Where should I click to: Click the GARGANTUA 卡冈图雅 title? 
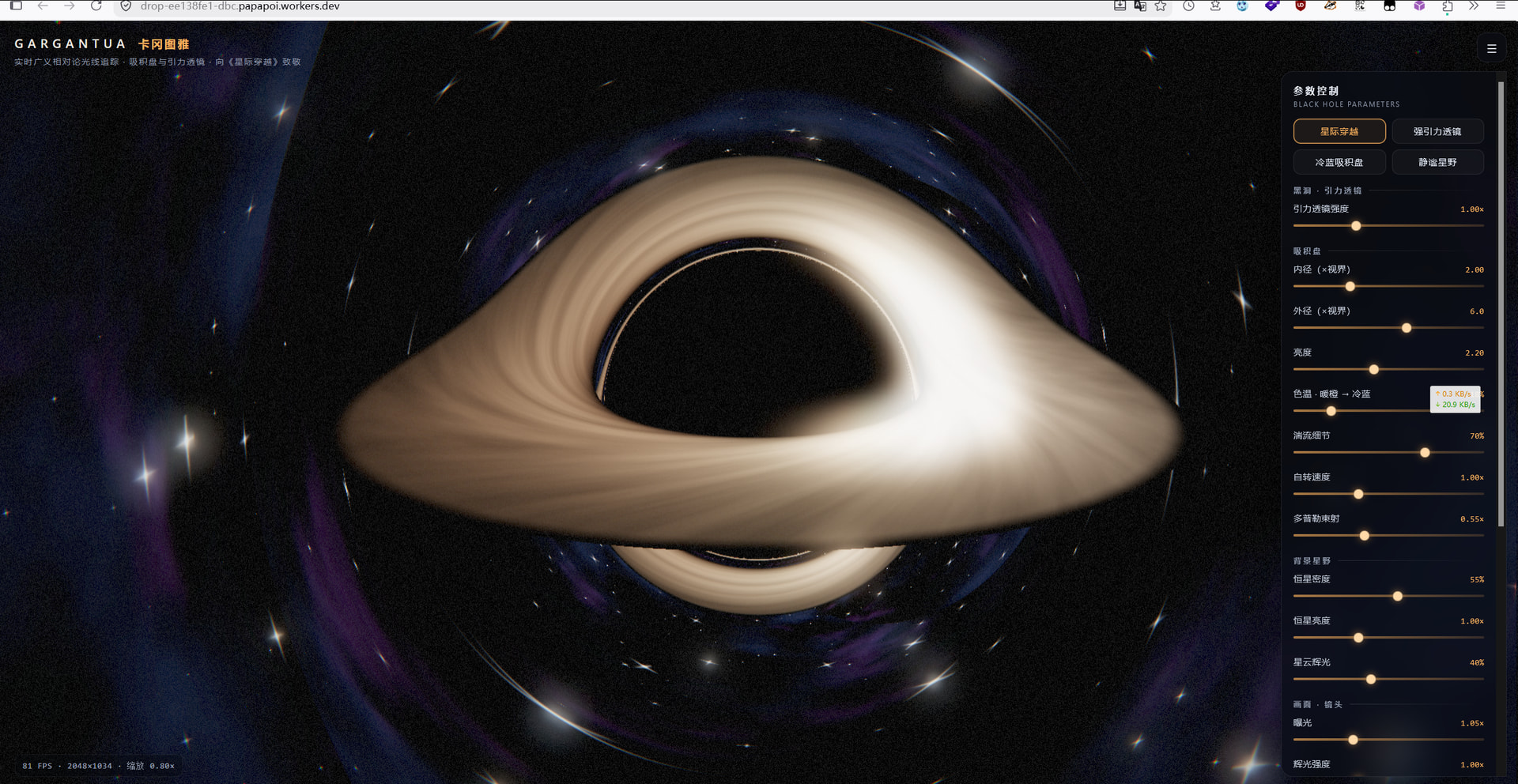[x=102, y=44]
